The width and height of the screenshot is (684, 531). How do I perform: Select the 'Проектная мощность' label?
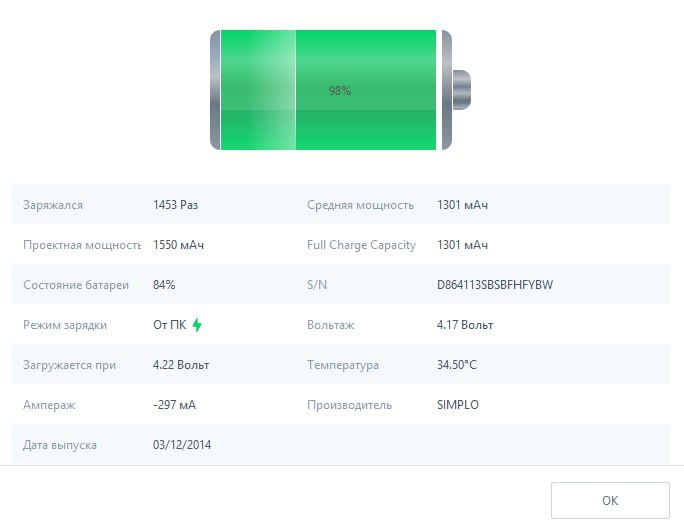pyautogui.click(x=82, y=245)
